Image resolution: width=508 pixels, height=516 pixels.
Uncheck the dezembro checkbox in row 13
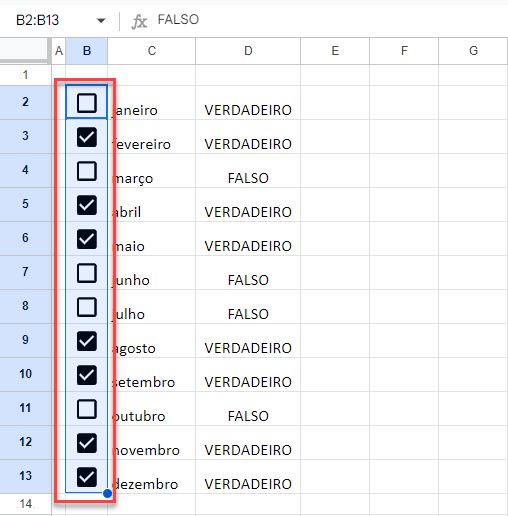point(87,477)
